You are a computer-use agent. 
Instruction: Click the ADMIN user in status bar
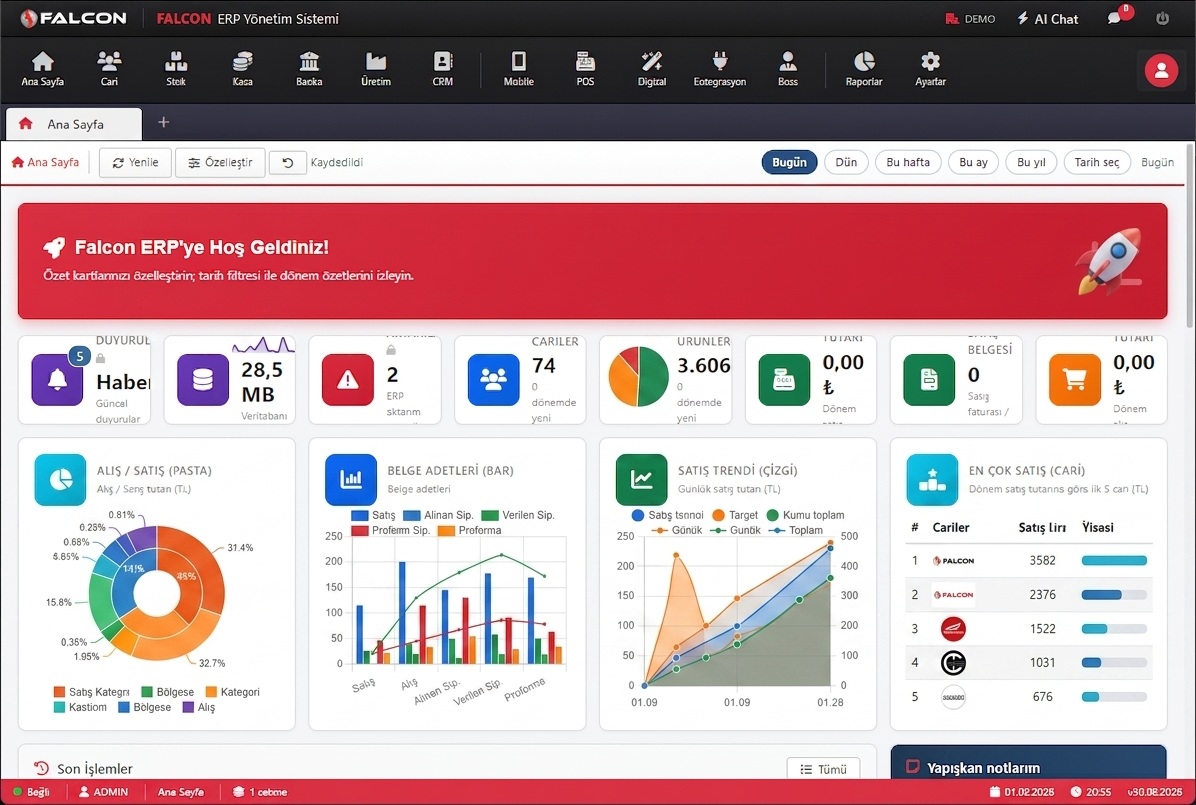click(104, 792)
